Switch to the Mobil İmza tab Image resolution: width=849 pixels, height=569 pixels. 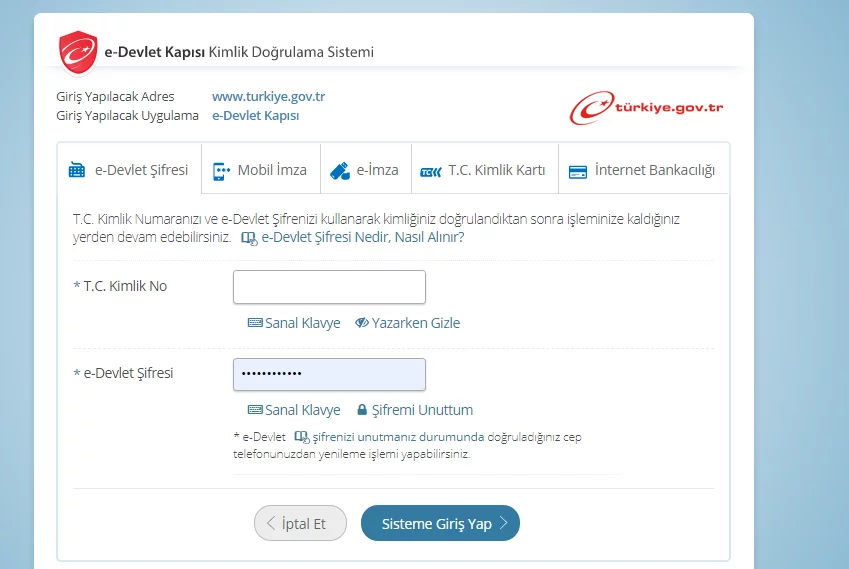coord(260,169)
